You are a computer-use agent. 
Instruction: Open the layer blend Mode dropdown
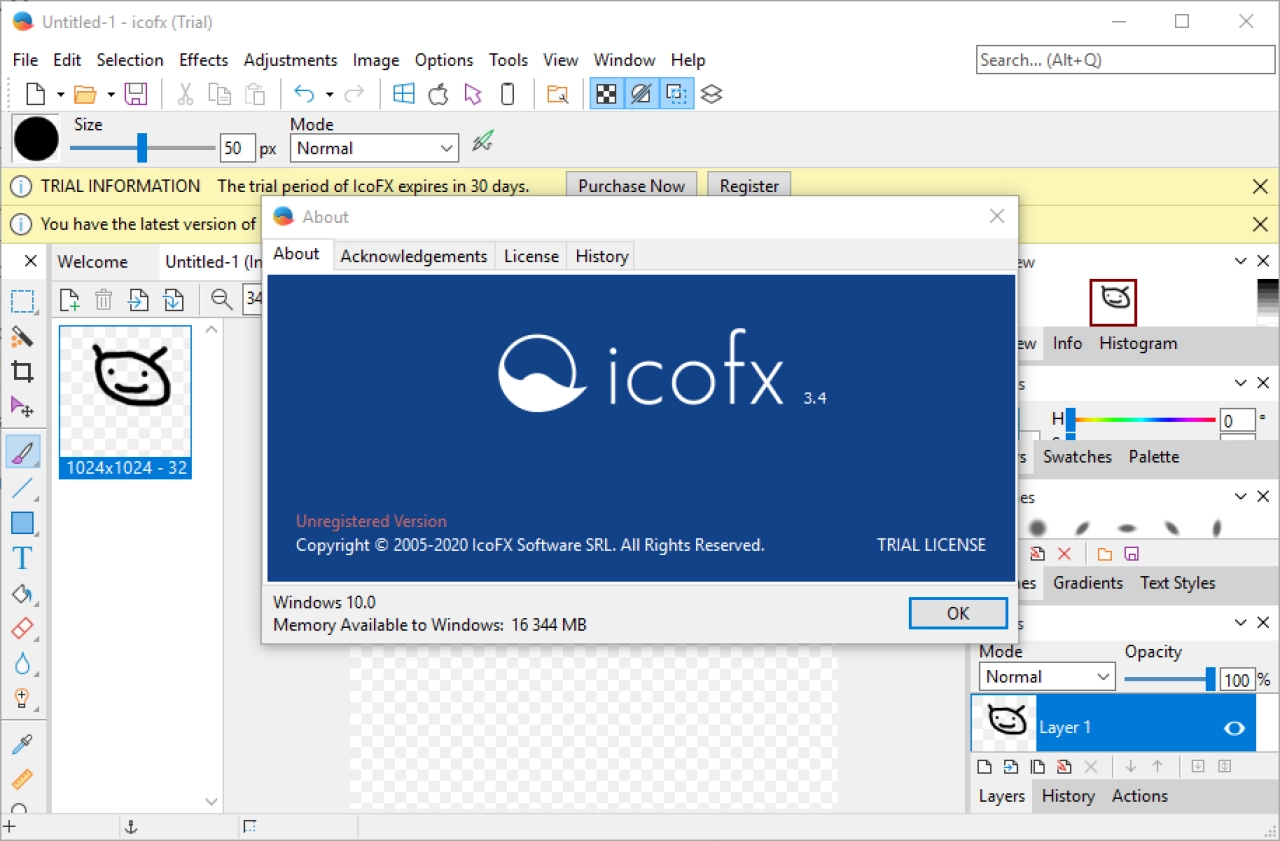(x=1047, y=677)
